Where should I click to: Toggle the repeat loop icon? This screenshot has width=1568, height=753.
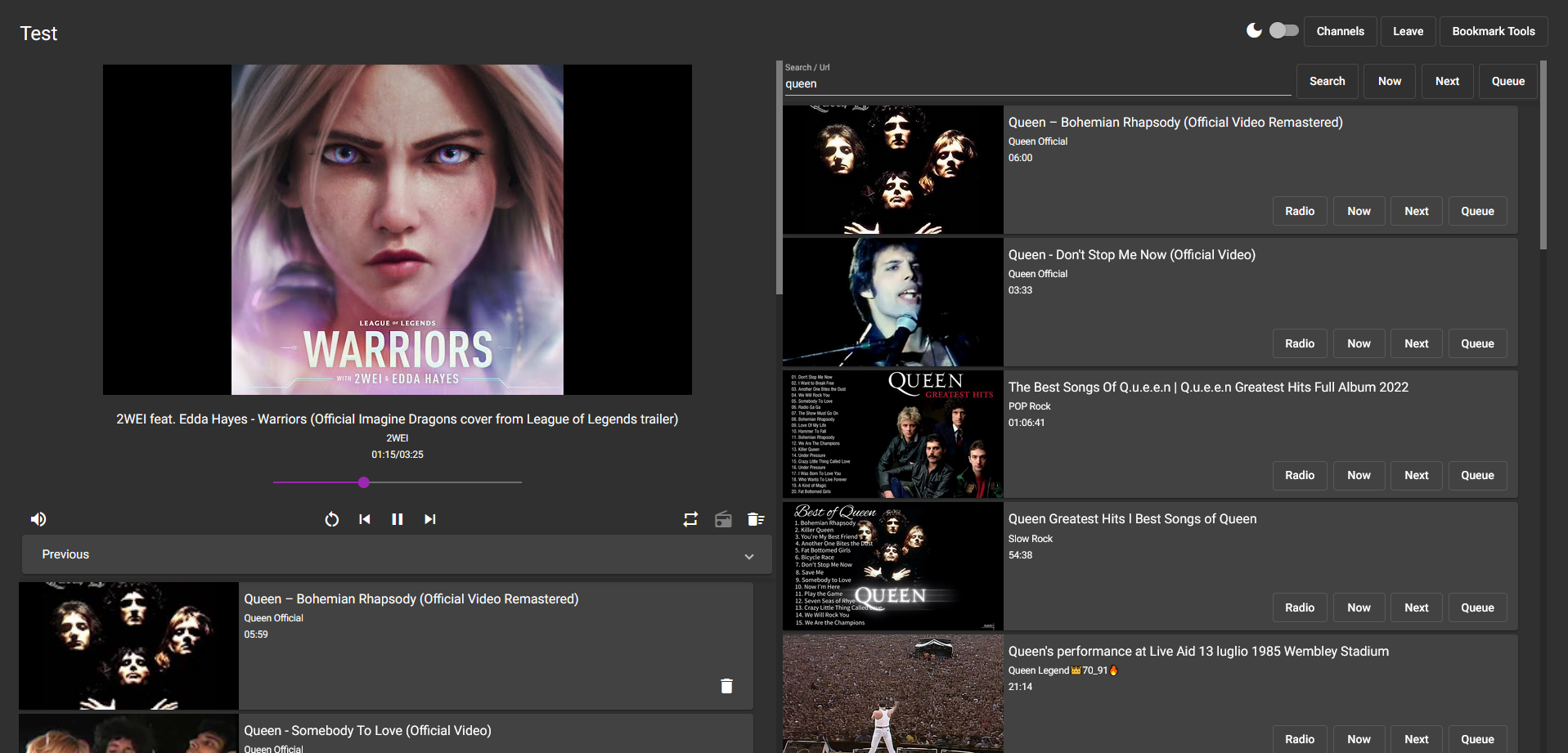coord(691,519)
